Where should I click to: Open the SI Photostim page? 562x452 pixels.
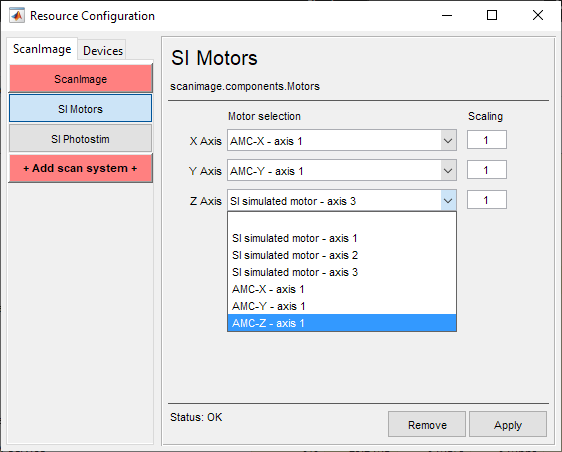point(81,139)
